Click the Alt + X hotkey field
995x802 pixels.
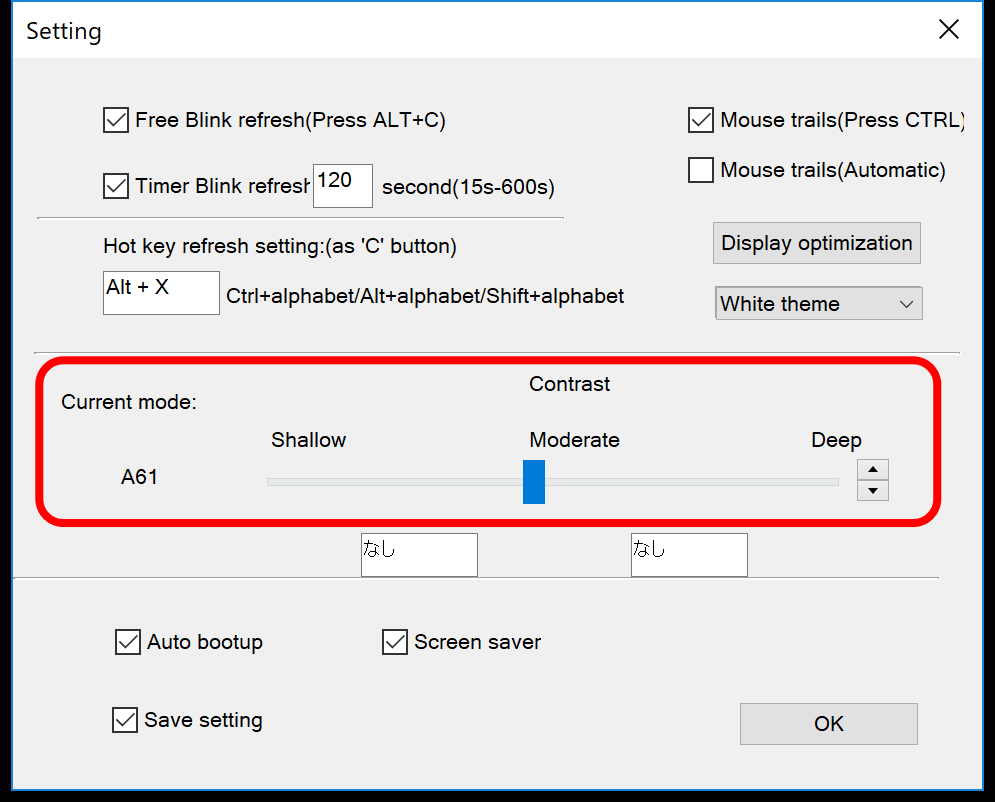click(161, 293)
